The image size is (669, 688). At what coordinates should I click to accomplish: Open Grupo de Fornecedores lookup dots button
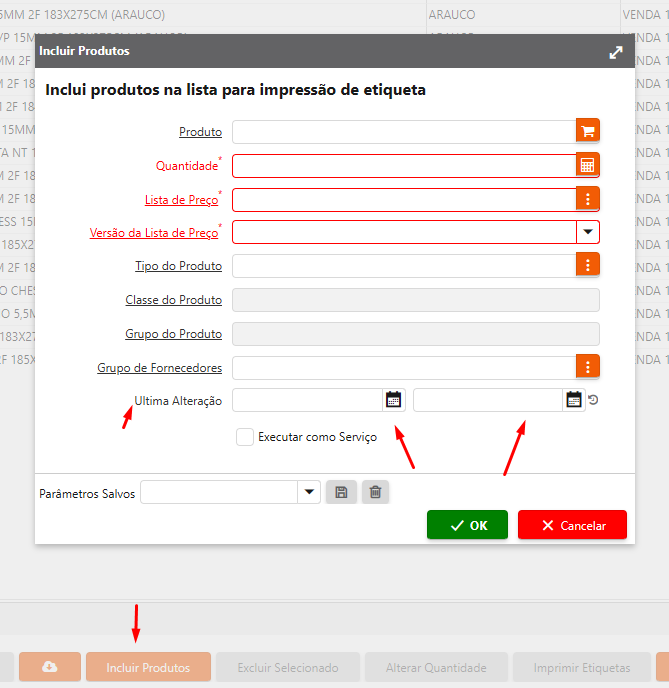coord(587,367)
